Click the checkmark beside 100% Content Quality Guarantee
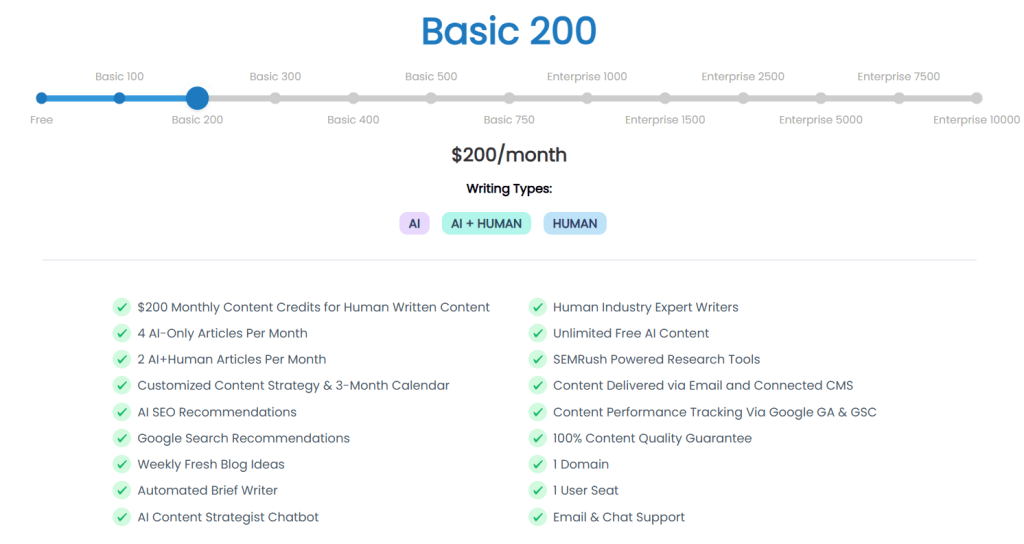1024x544 pixels. click(x=537, y=438)
